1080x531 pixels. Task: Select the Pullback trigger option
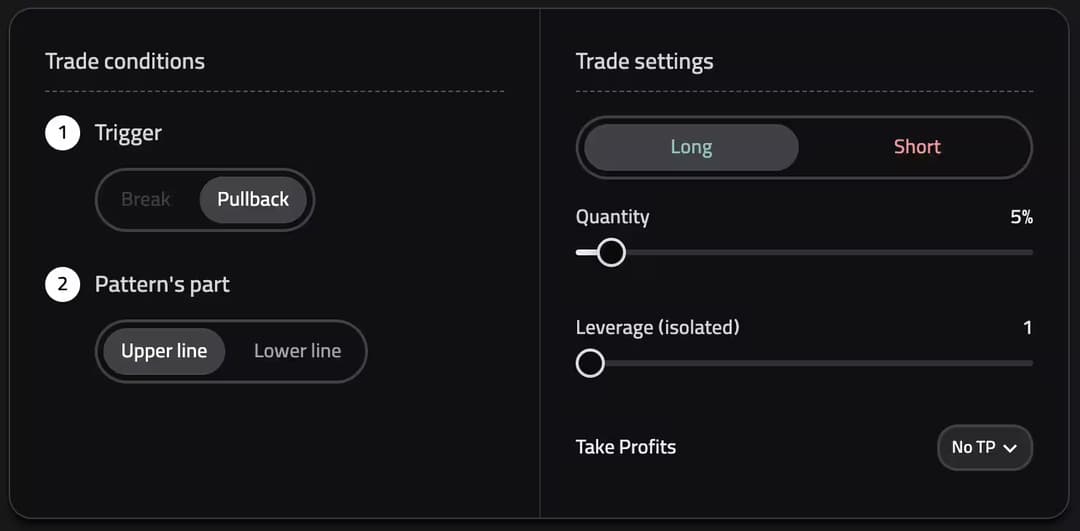pos(253,199)
